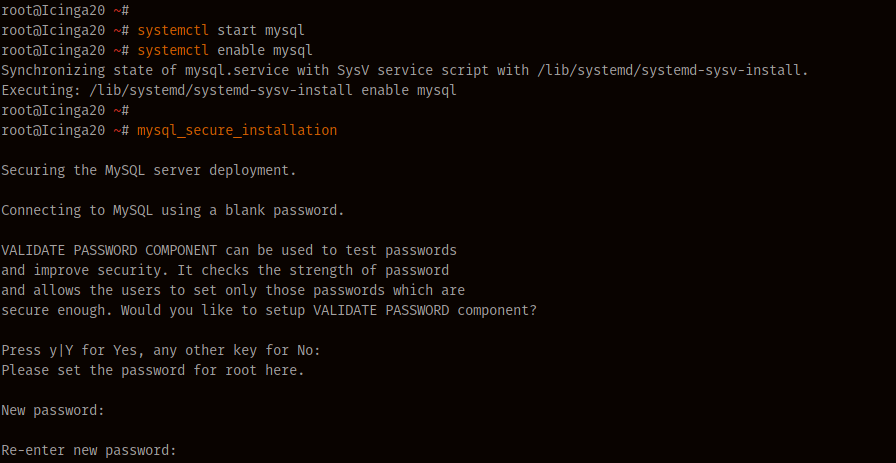Click the 'Securing the MySQL server deployment.' line
This screenshot has height=463, width=896.
(149, 170)
